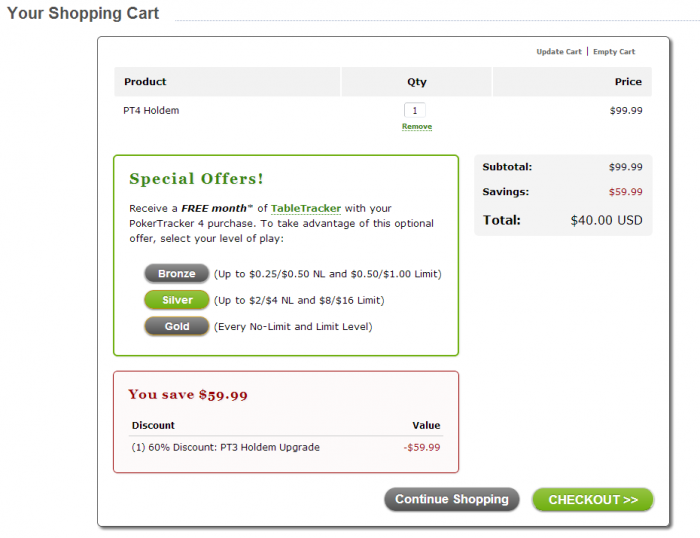Click the PT4 Holdem product name
This screenshot has height=538, width=700.
point(151,110)
